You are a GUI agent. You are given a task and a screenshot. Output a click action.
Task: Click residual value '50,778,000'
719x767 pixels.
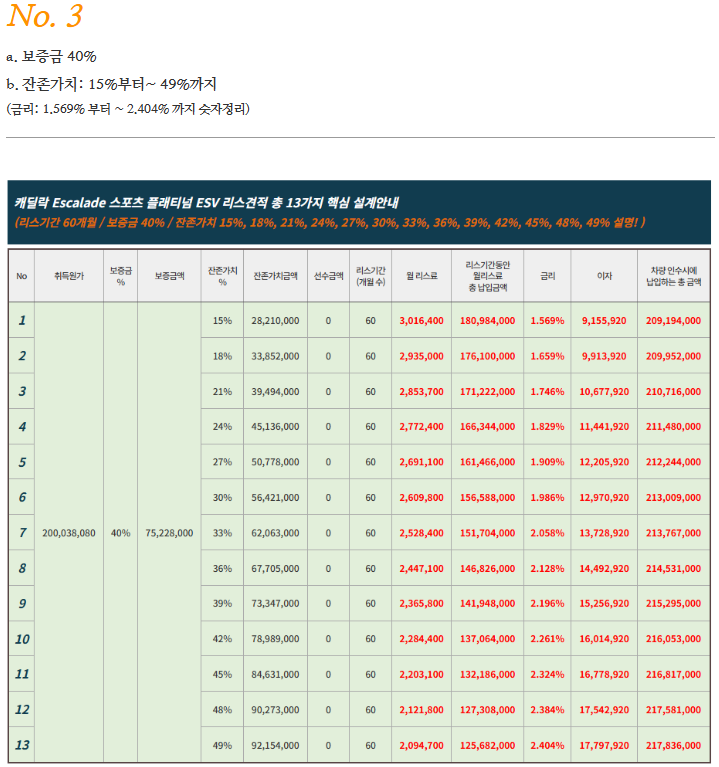point(275,462)
